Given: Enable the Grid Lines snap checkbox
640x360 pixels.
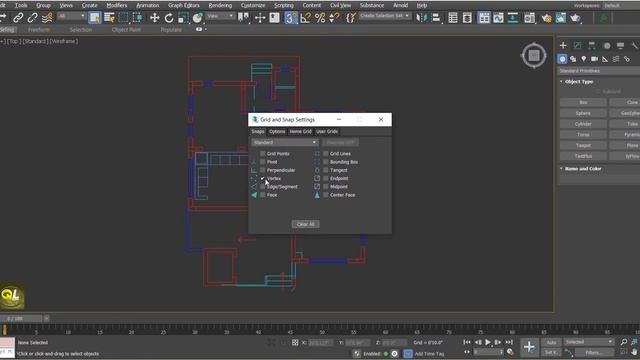Looking at the screenshot, I should (x=325, y=153).
